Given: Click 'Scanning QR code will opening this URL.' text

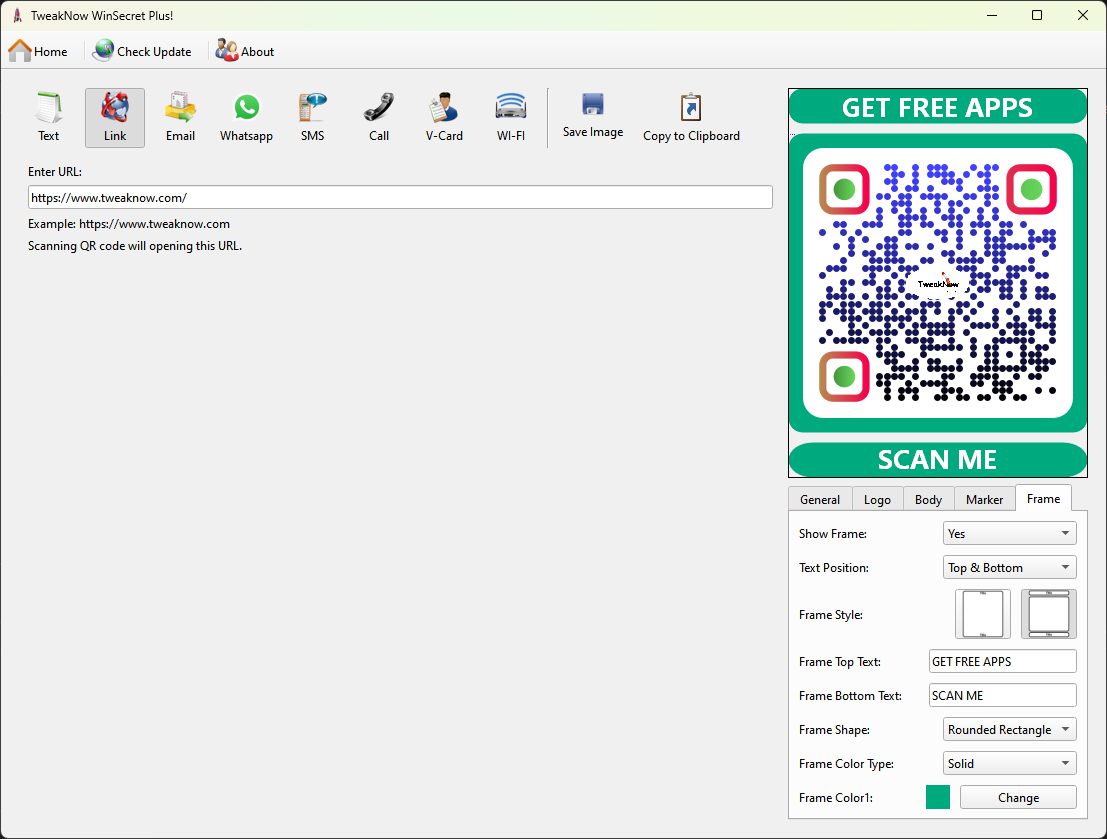Looking at the screenshot, I should (x=135, y=246).
